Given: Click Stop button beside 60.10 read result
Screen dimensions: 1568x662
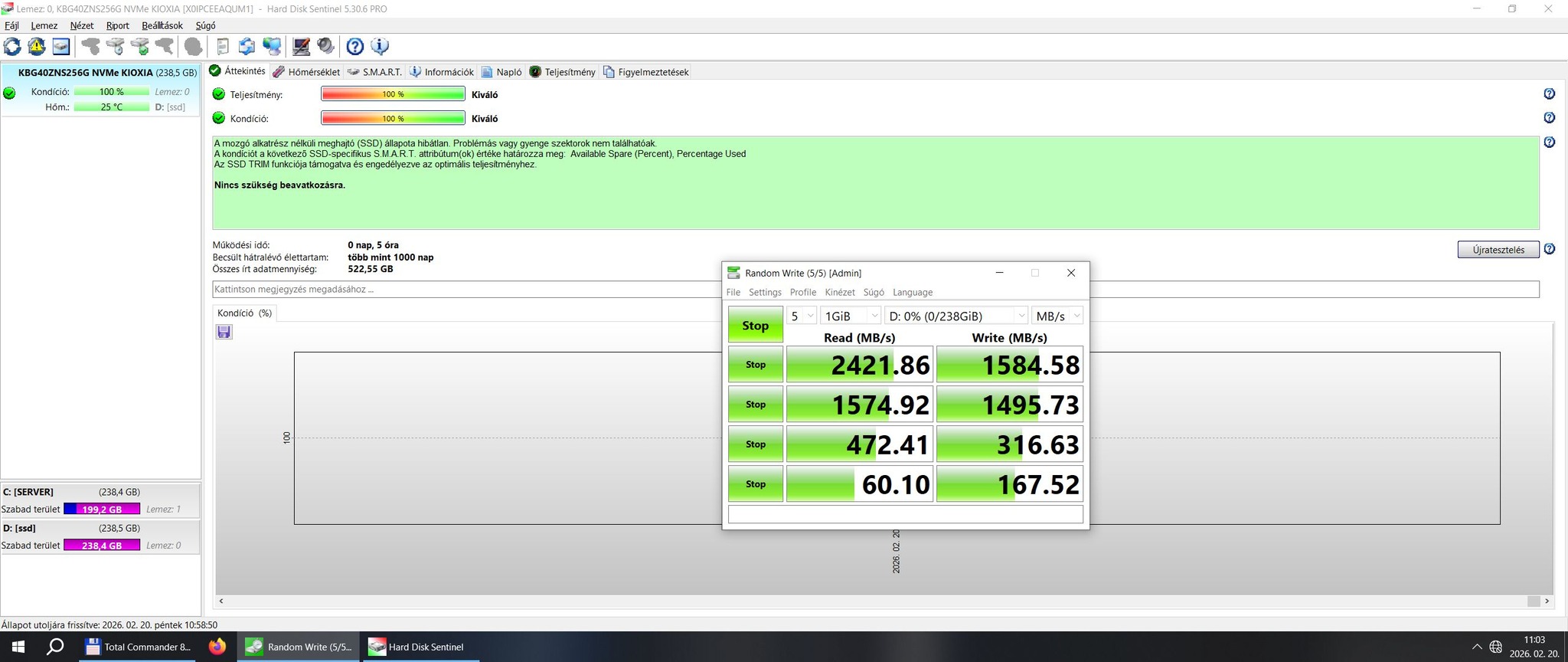Looking at the screenshot, I should (755, 484).
